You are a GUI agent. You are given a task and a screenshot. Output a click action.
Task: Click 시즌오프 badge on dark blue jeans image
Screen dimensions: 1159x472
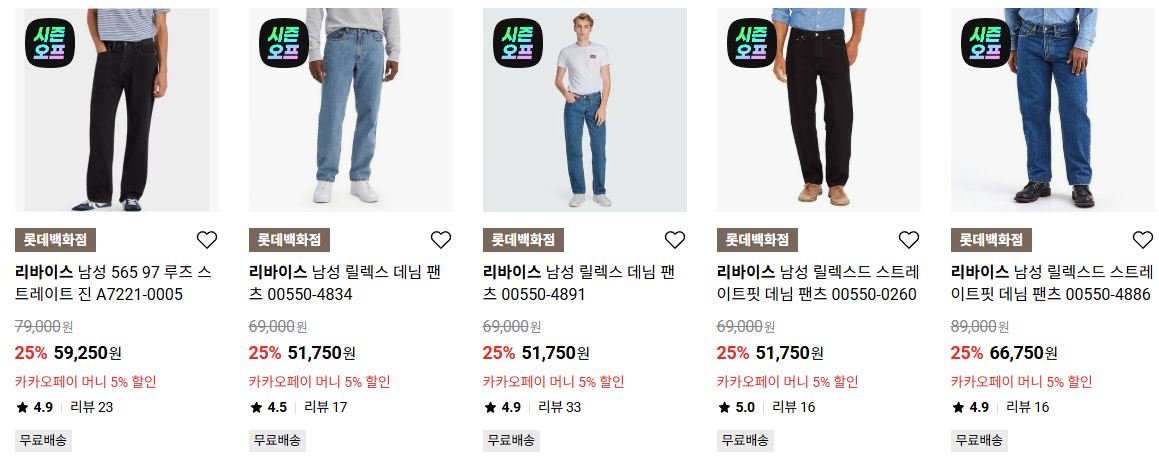986,43
